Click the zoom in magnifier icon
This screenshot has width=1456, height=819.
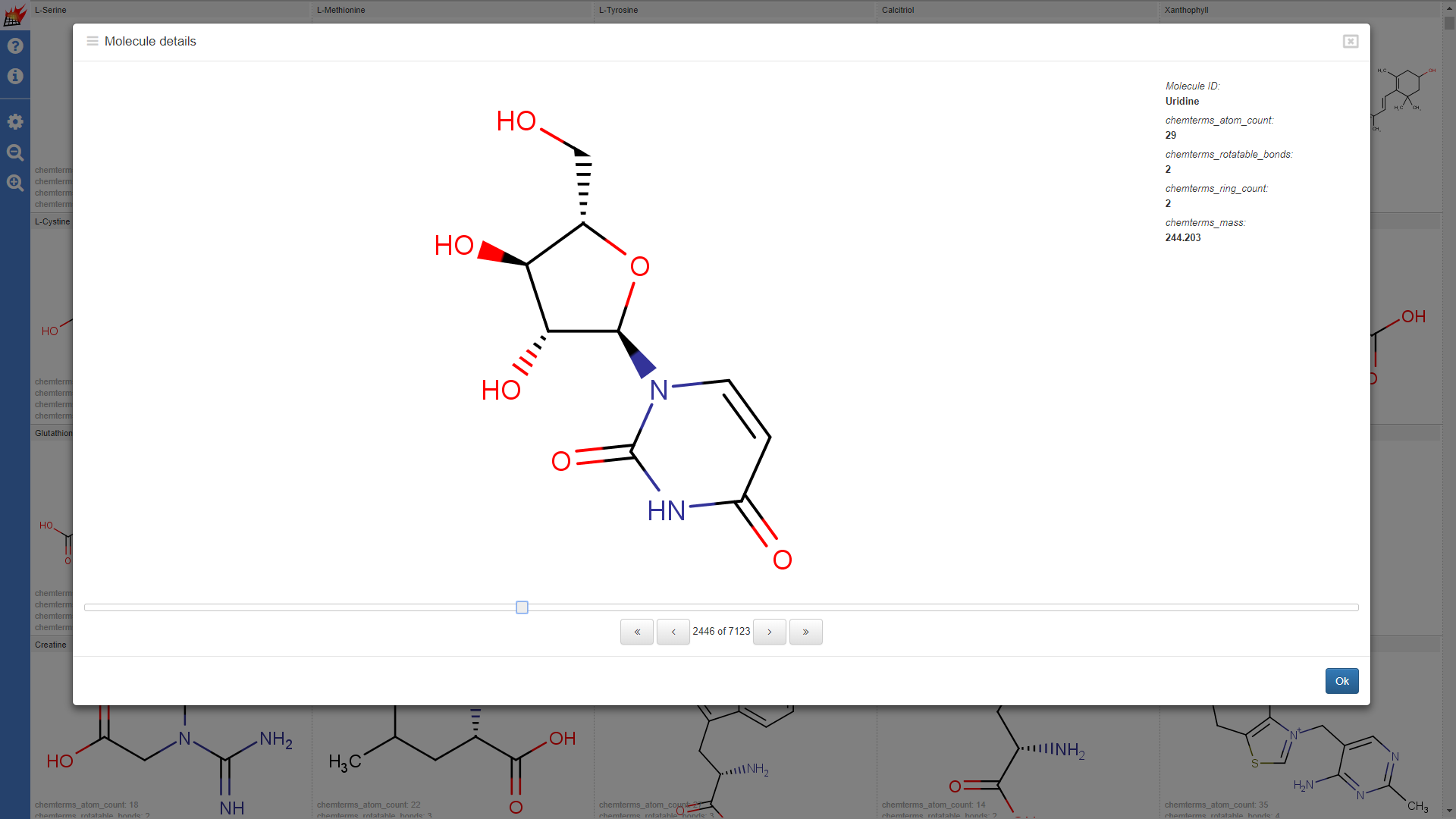15,183
